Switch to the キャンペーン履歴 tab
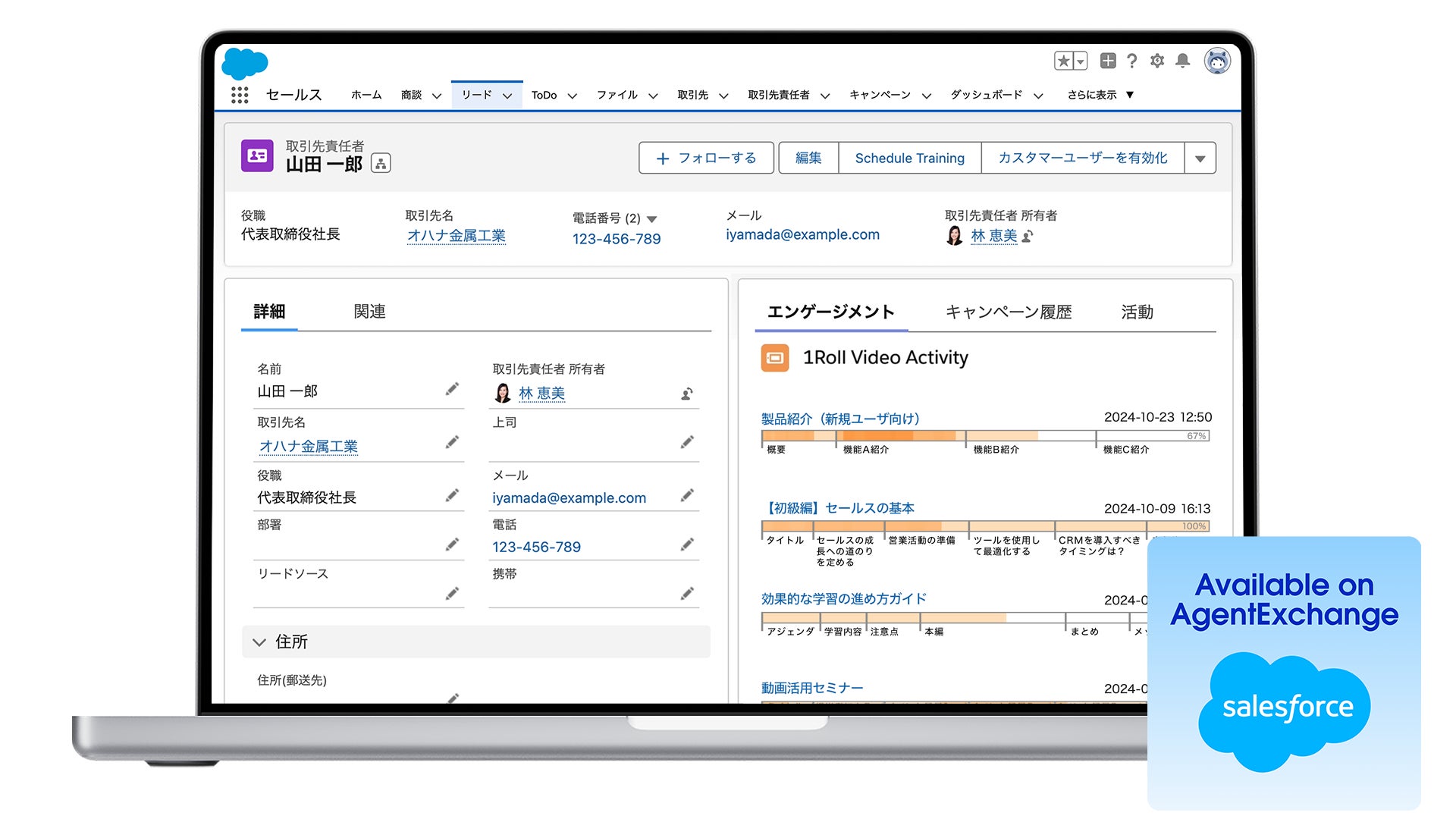Screen dimensions: 1456x819 pyautogui.click(x=1009, y=312)
